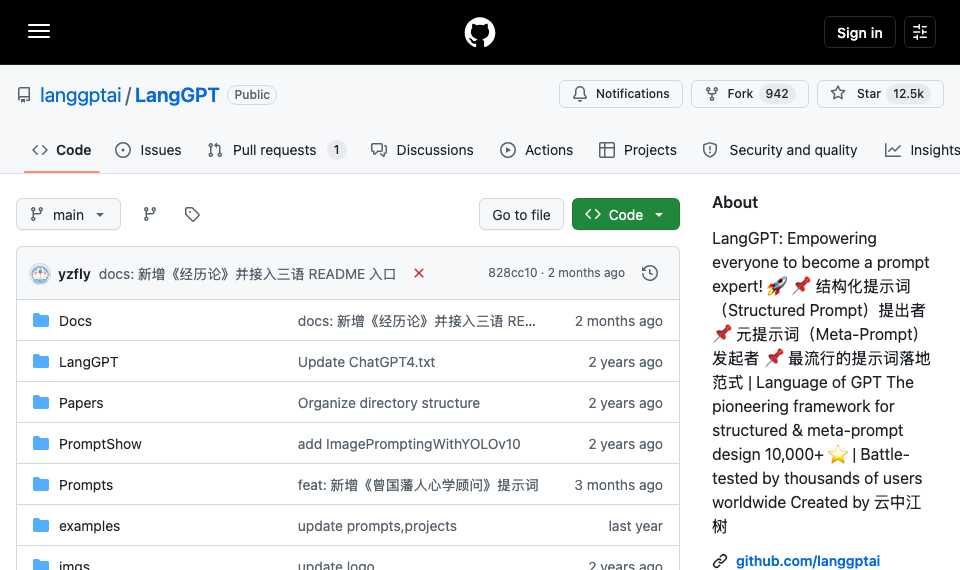Check failed status red X icon
Image resolution: width=960 pixels, height=570 pixels.
(x=419, y=273)
